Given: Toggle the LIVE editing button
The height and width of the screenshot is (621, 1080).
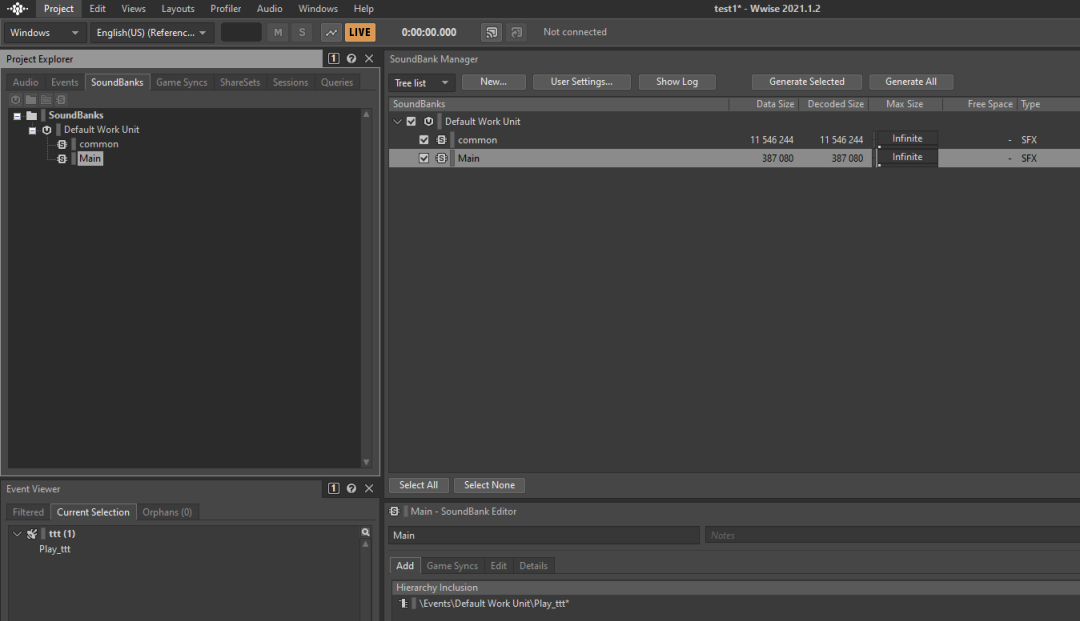Looking at the screenshot, I should 359,32.
